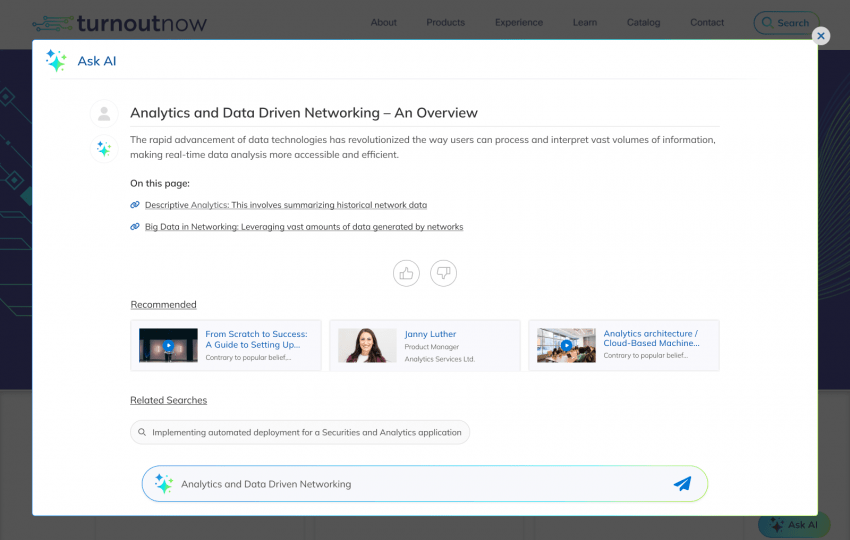This screenshot has width=850, height=540.
Task: Click the Ask AI question input field
Action: point(420,484)
